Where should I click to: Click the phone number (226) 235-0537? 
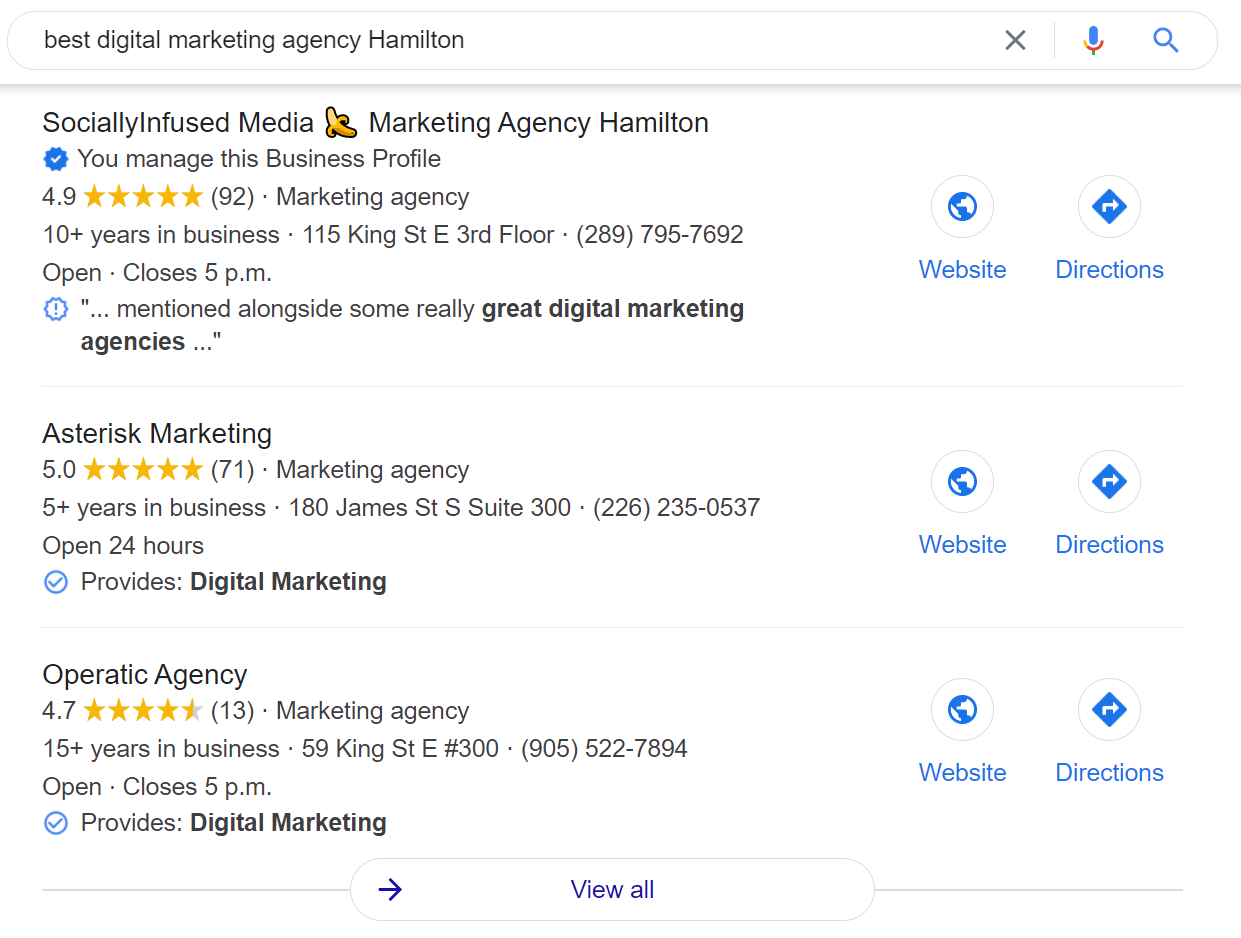click(677, 508)
